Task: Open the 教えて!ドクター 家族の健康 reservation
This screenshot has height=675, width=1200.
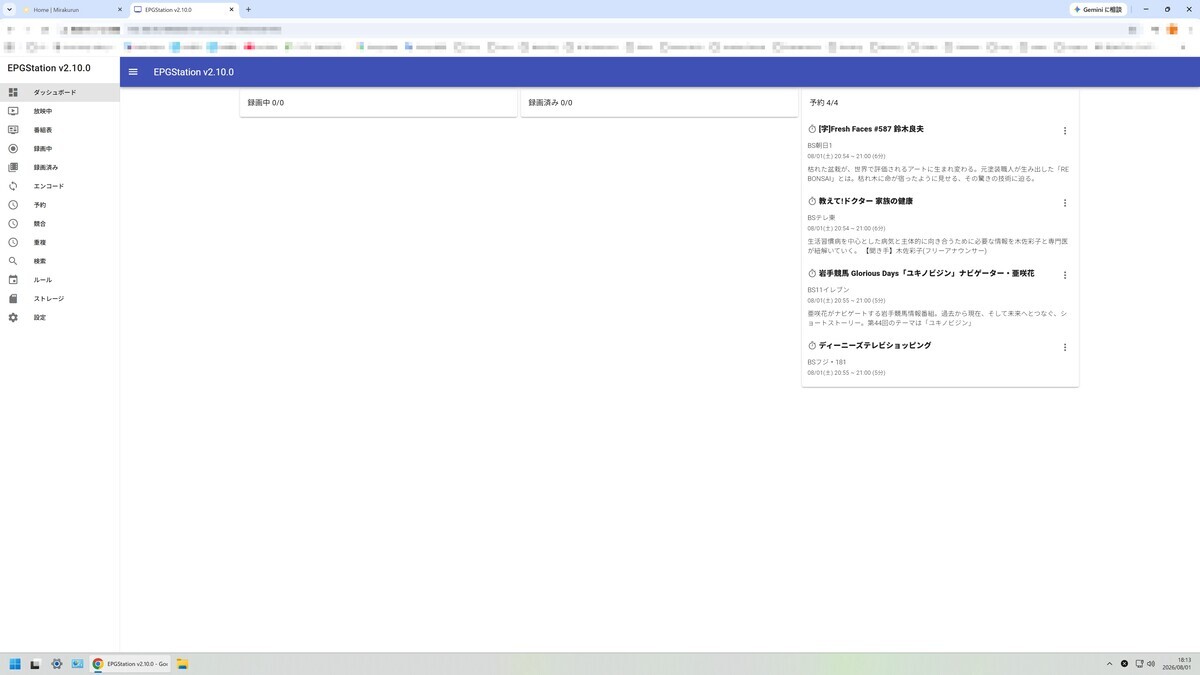Action: 865,201
